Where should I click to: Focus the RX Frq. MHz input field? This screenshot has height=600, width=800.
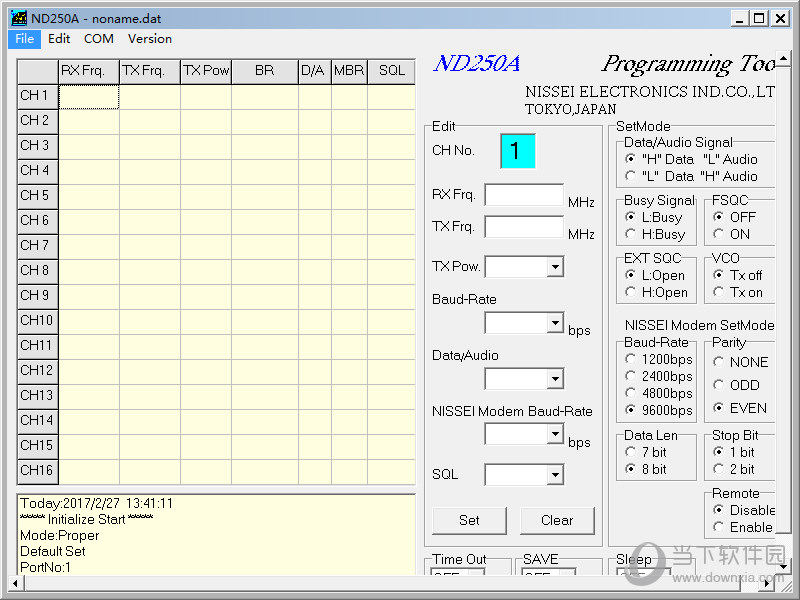click(x=524, y=195)
